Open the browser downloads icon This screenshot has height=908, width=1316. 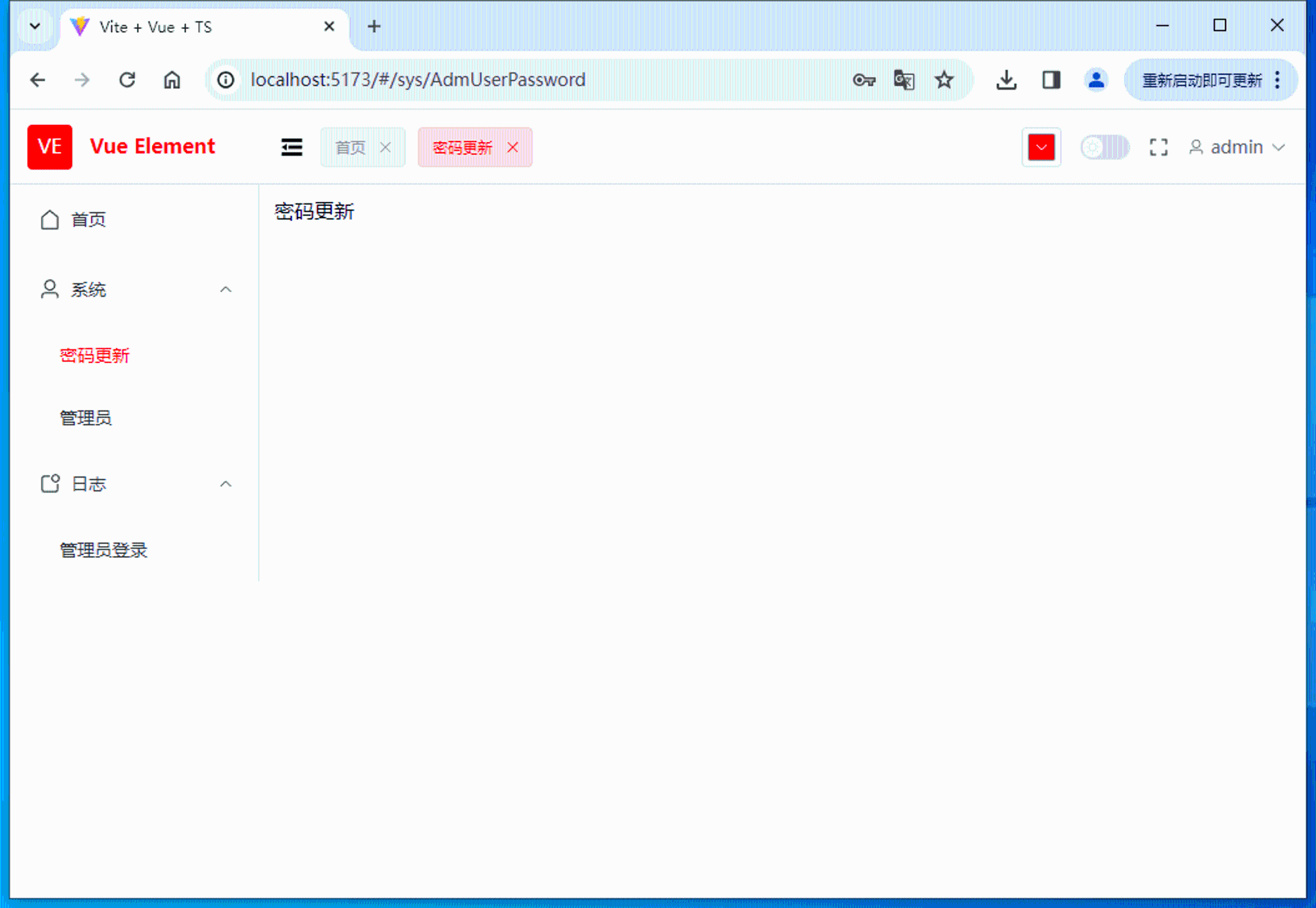pos(1006,80)
